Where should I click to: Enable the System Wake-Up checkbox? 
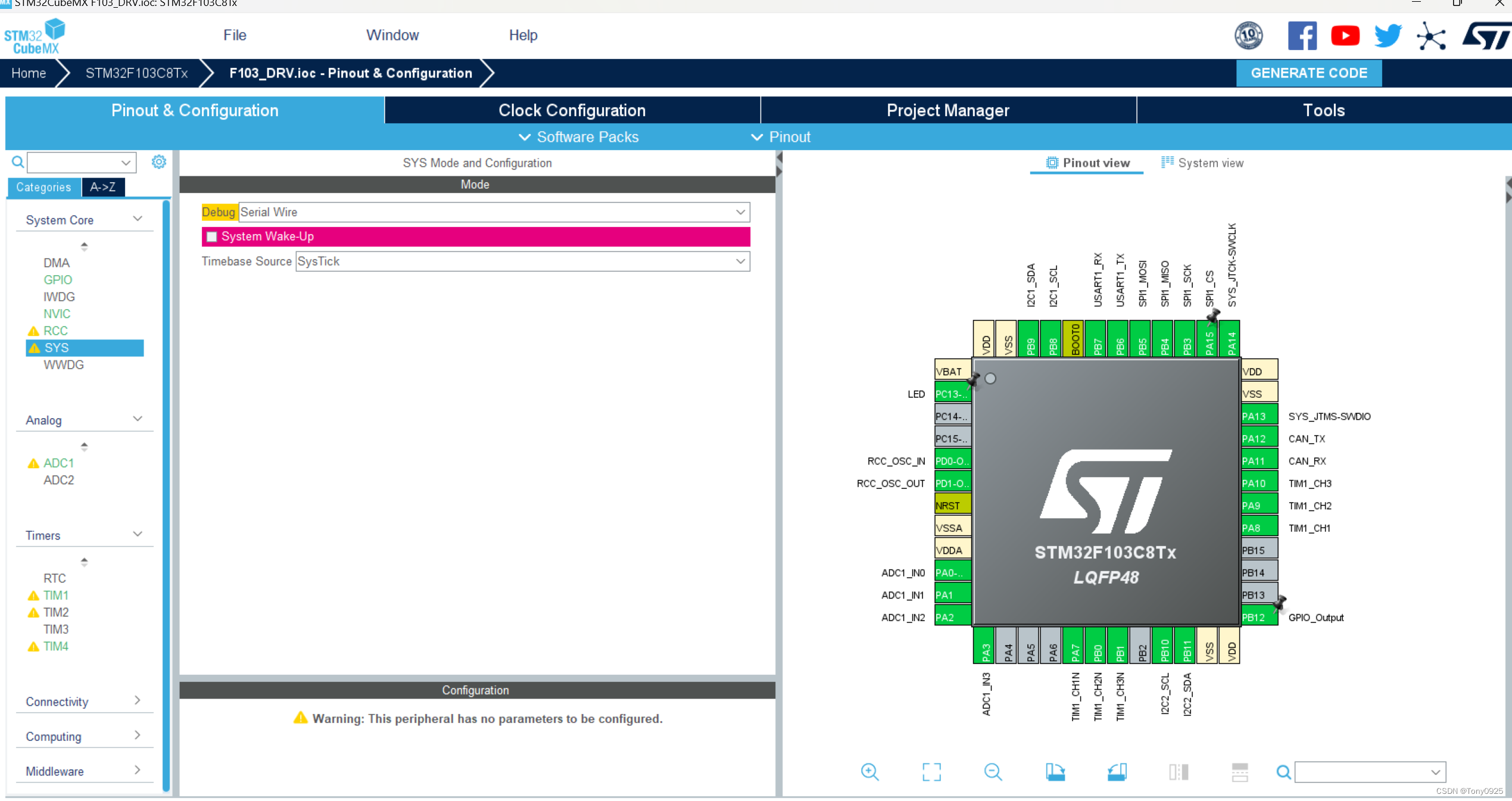pyautogui.click(x=211, y=236)
